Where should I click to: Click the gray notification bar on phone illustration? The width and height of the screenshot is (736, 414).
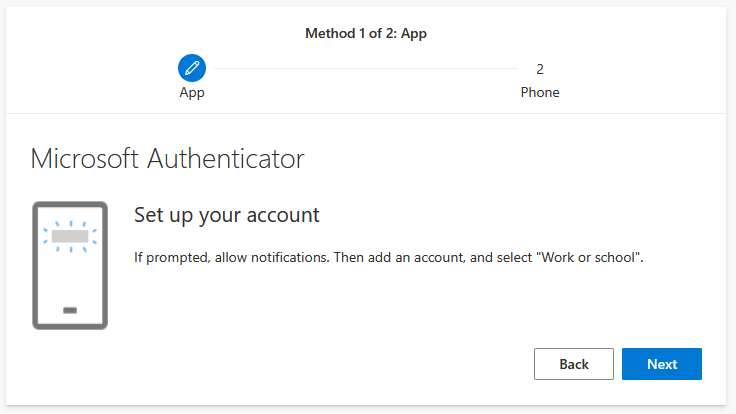(x=70, y=236)
